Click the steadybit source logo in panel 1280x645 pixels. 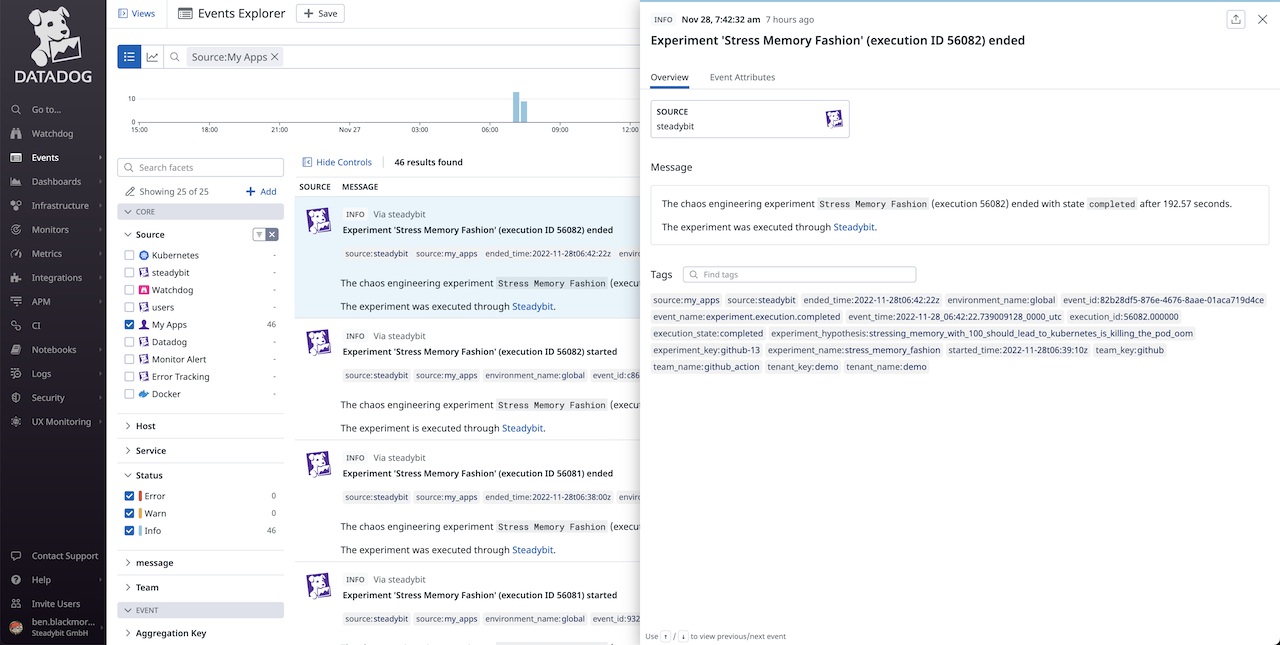pyautogui.click(x=834, y=119)
